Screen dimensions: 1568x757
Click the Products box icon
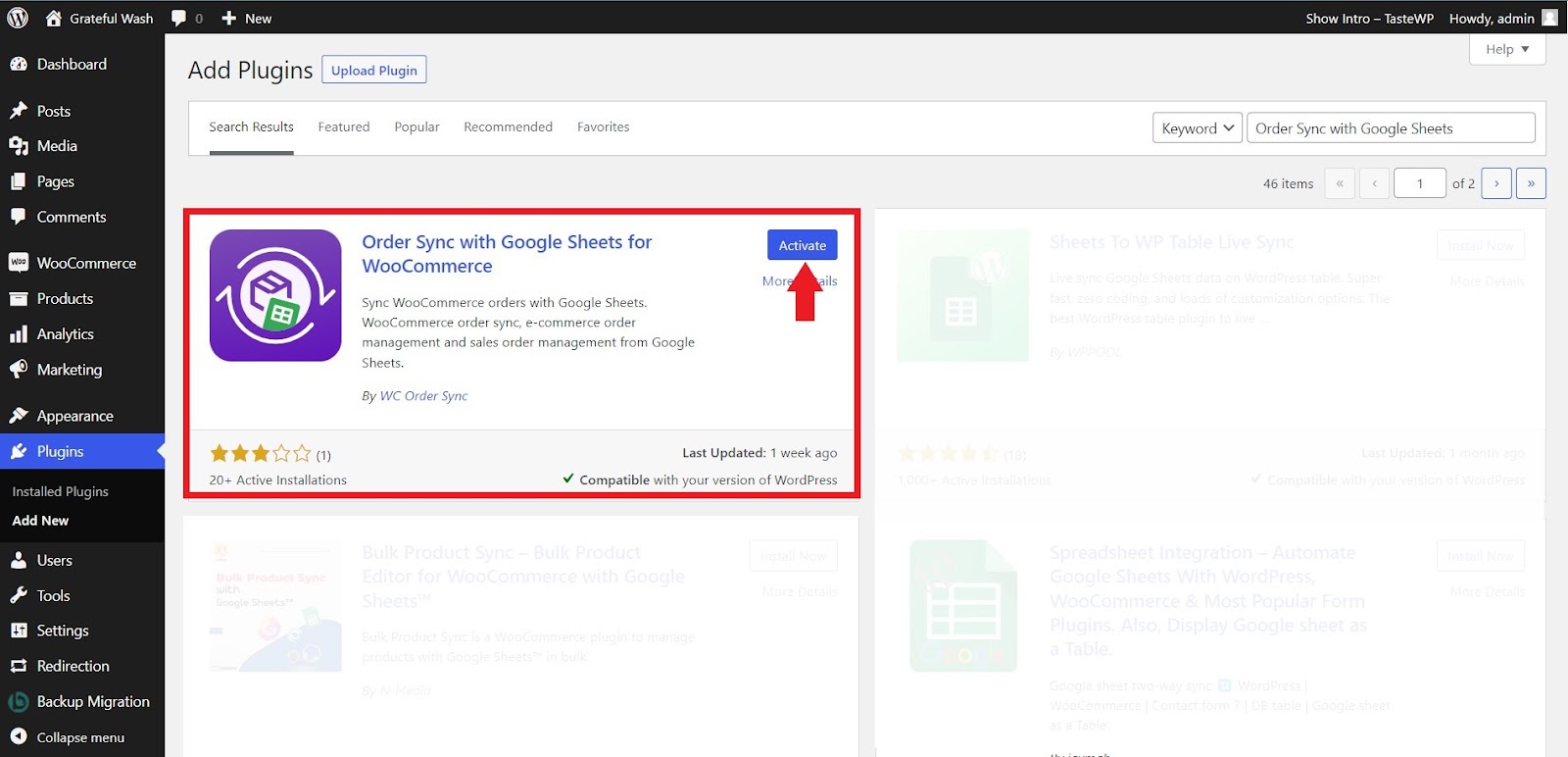(19, 298)
